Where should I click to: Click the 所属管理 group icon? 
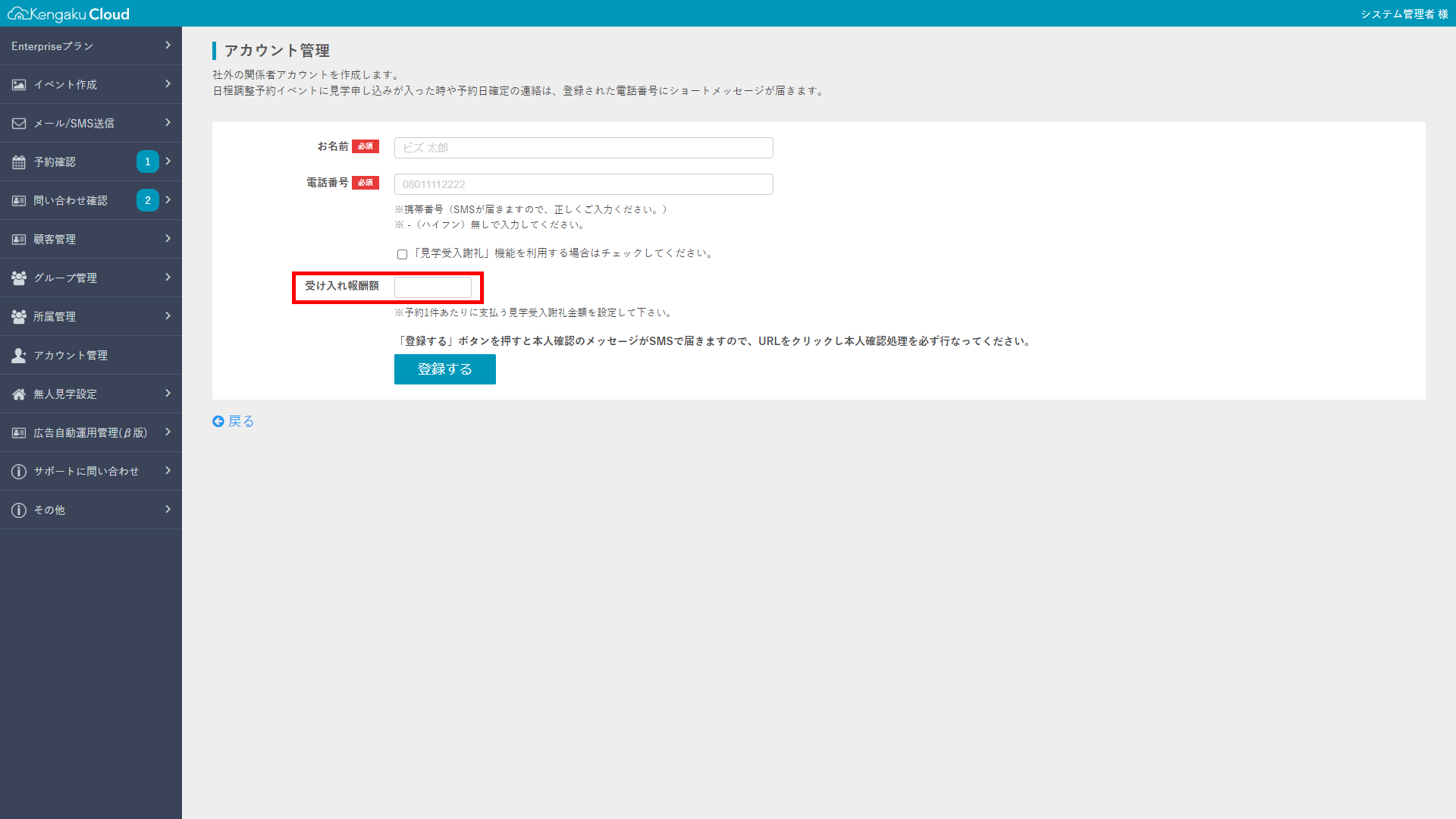pos(18,316)
